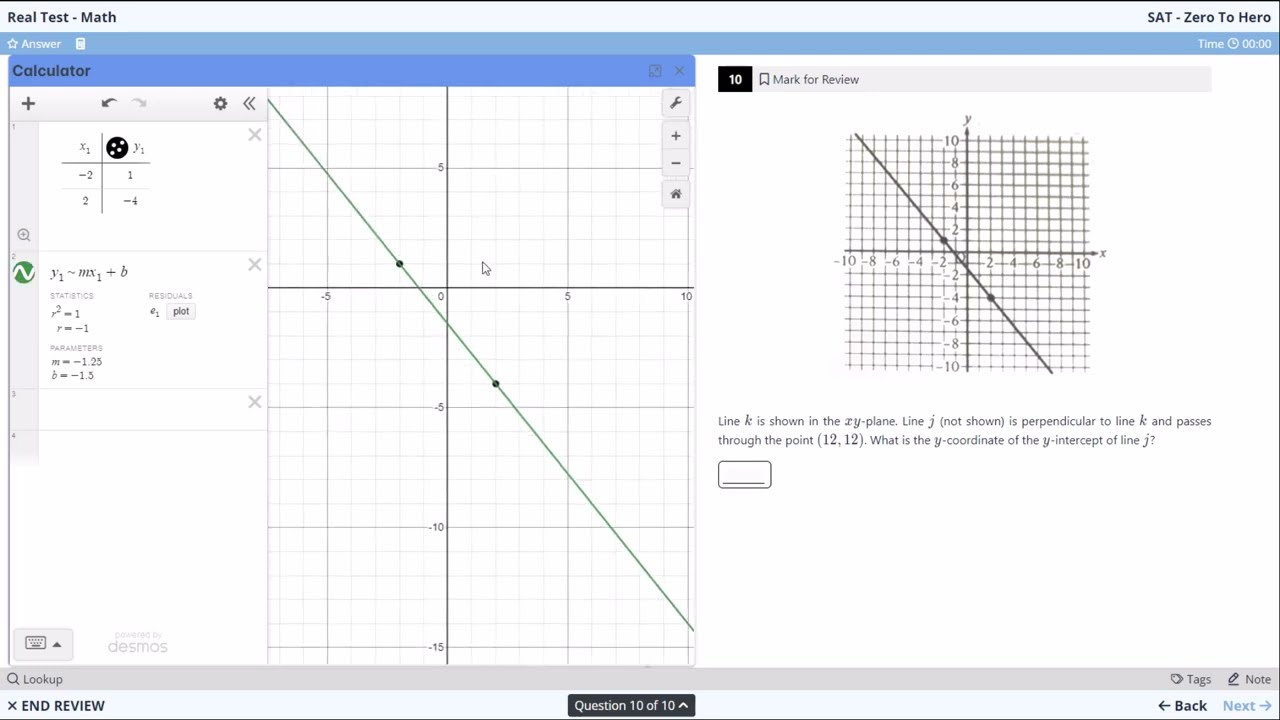Zoom-fit the table data
The image size is (1280, 720).
pyautogui.click(x=24, y=235)
